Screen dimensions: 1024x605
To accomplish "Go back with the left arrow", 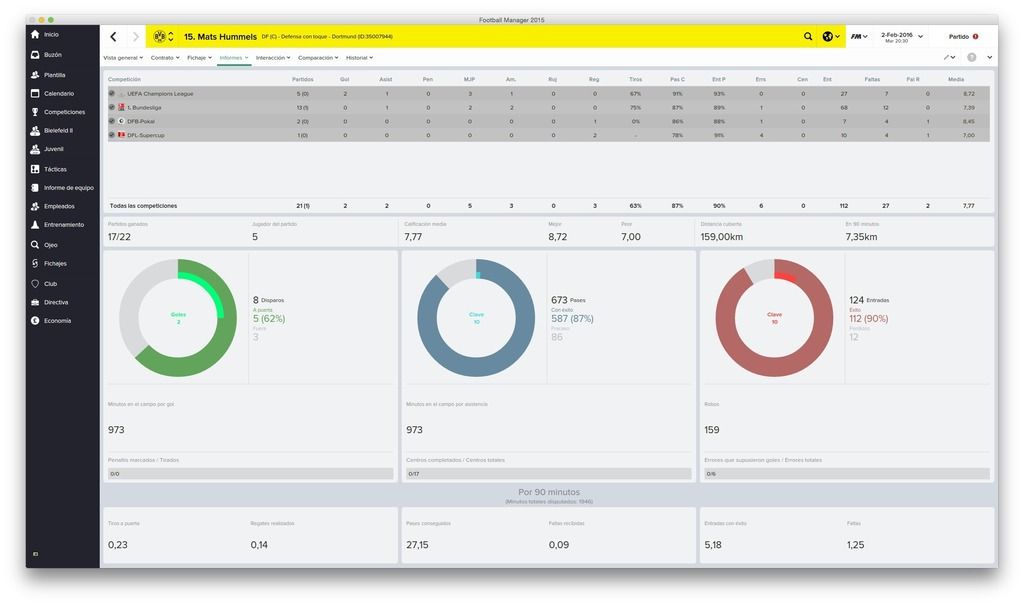I will point(114,37).
